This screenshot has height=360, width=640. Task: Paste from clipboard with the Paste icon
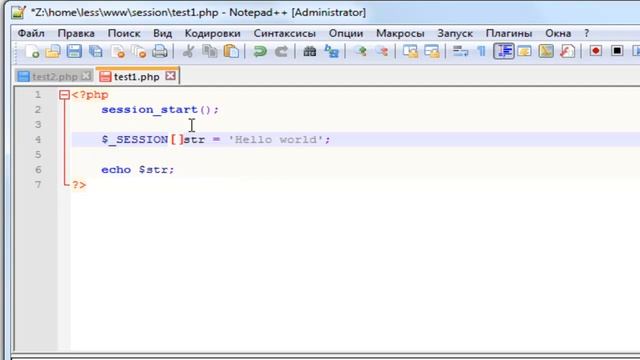[x=231, y=51]
